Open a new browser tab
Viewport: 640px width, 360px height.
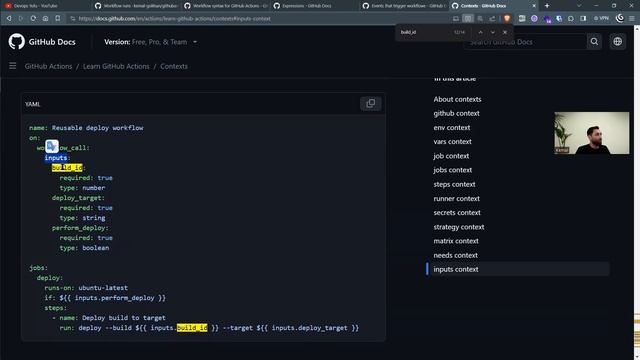pos(547,6)
